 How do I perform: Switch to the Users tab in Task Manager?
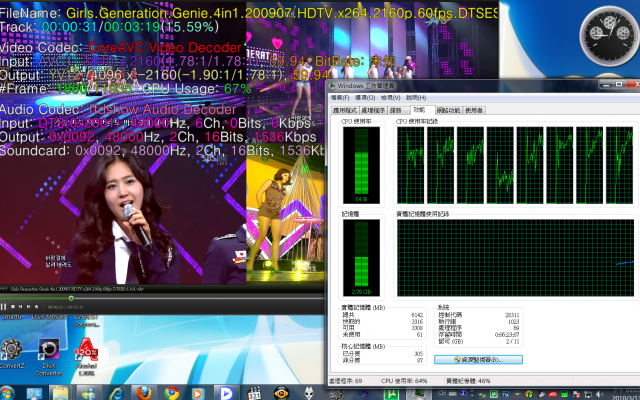[474, 110]
